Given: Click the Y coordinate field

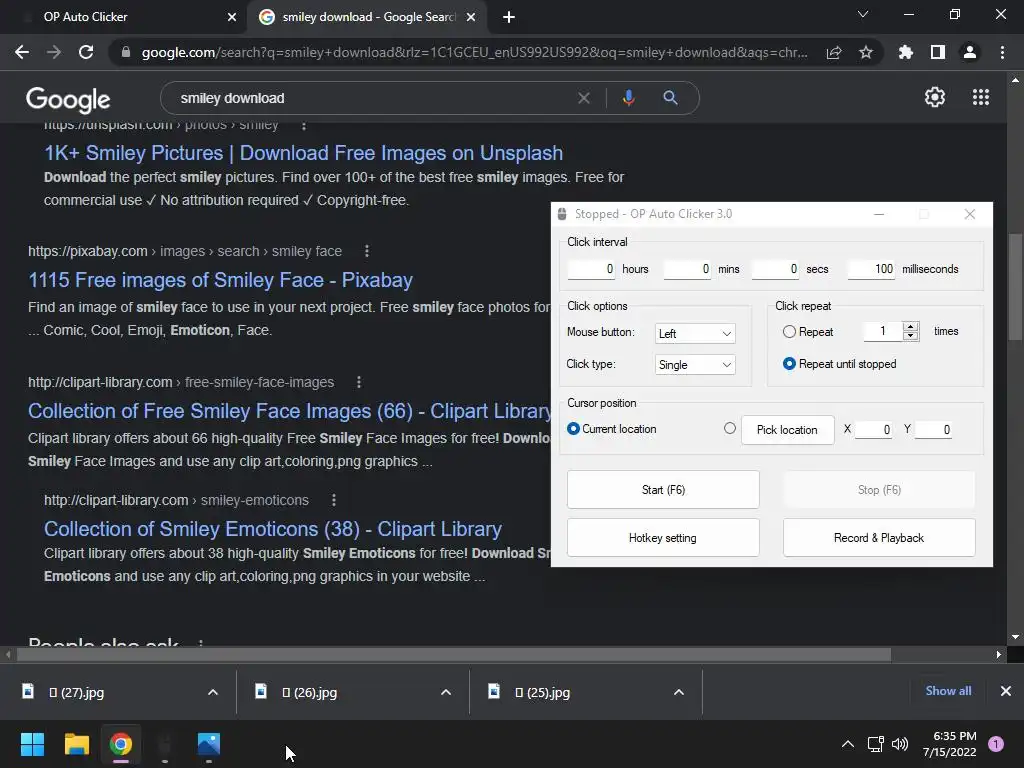Looking at the screenshot, I should click(x=933, y=430).
